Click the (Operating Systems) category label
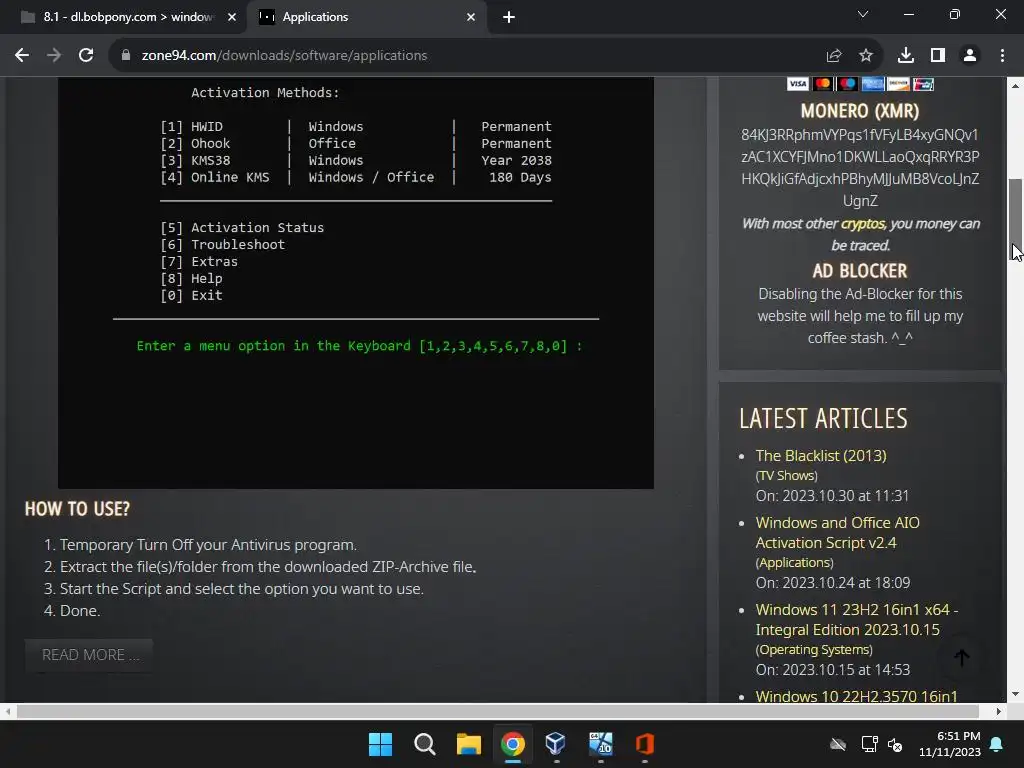The width and height of the screenshot is (1024, 768). click(x=814, y=649)
